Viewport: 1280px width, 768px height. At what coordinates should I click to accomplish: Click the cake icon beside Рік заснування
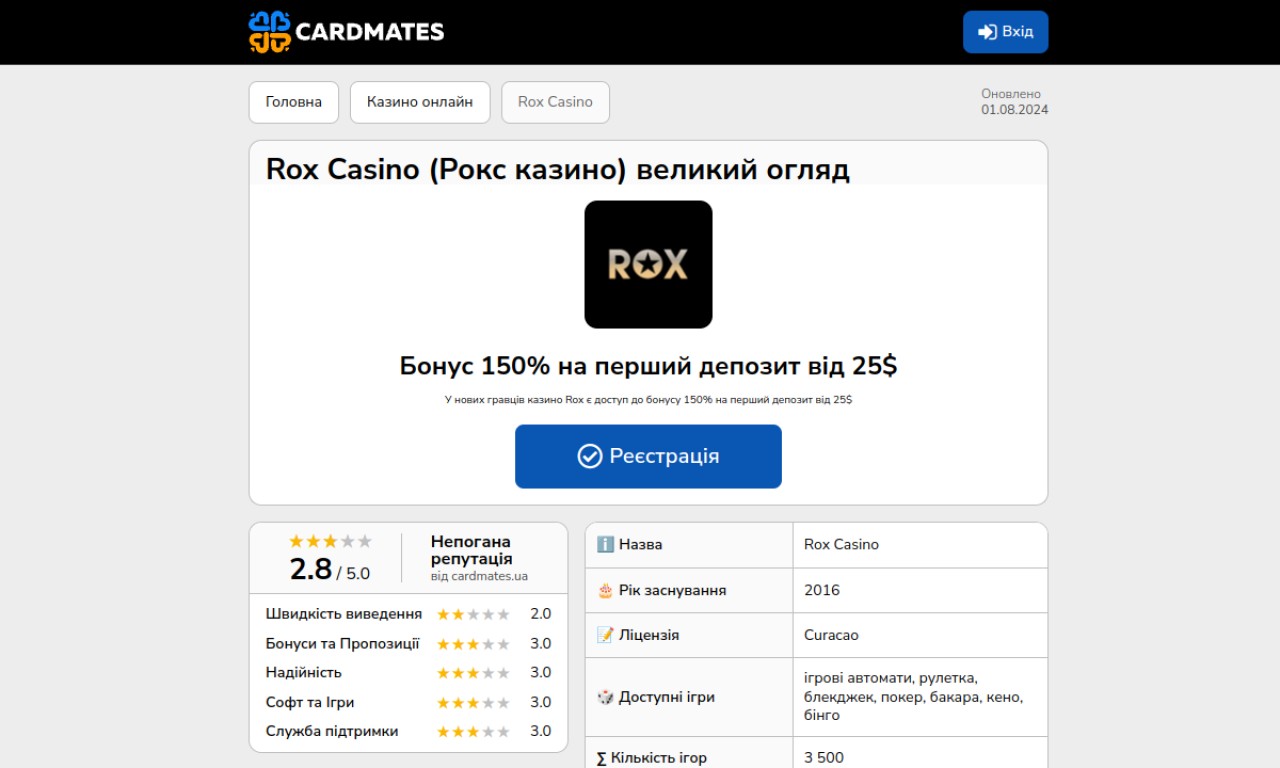[605, 590]
